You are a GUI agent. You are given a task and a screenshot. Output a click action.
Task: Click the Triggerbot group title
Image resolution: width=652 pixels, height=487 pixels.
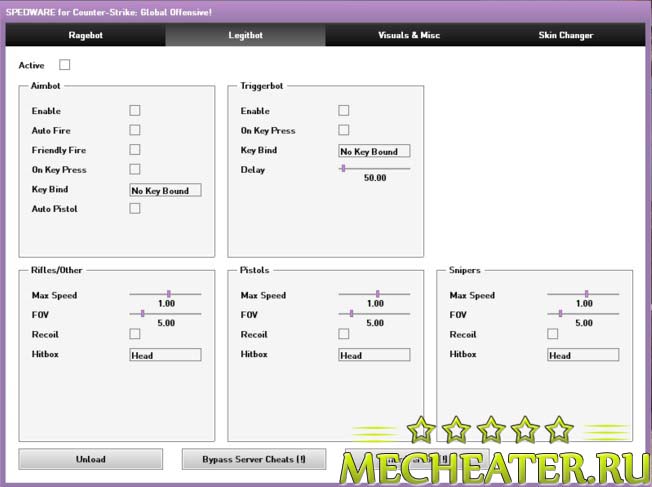click(x=262, y=86)
